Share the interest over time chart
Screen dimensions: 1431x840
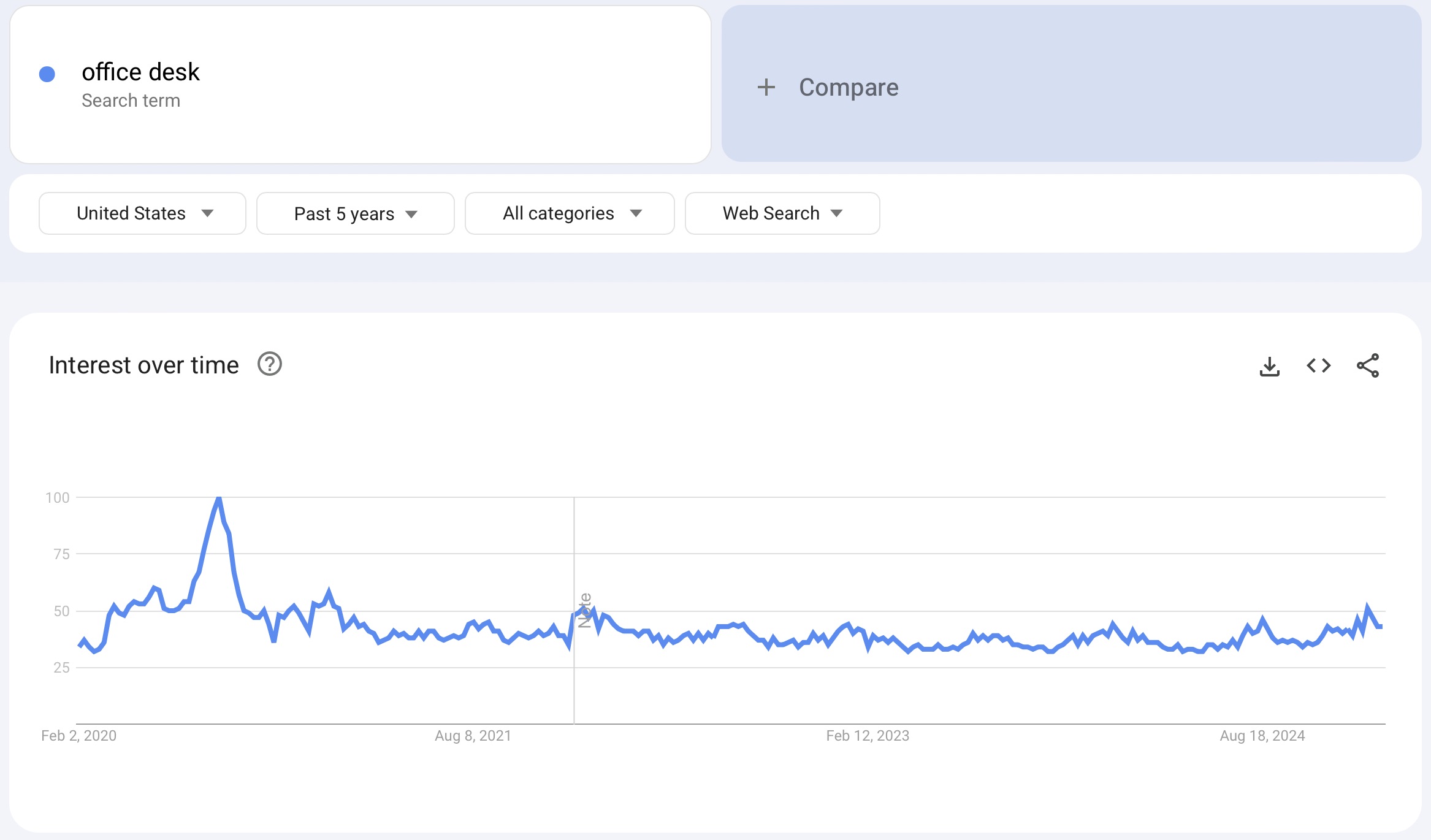1368,366
